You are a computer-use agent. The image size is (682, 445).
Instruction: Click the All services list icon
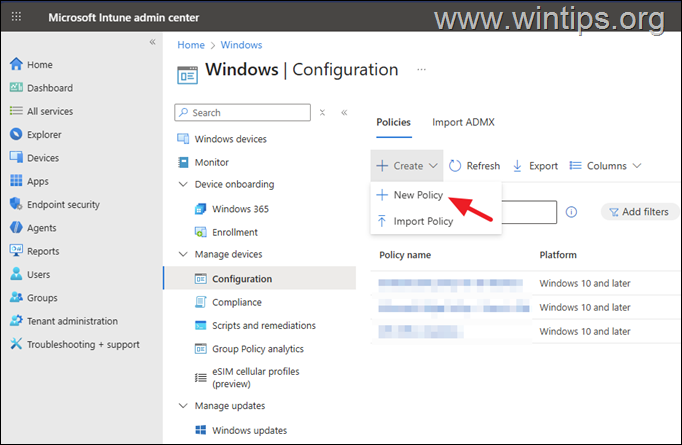pos(16,111)
